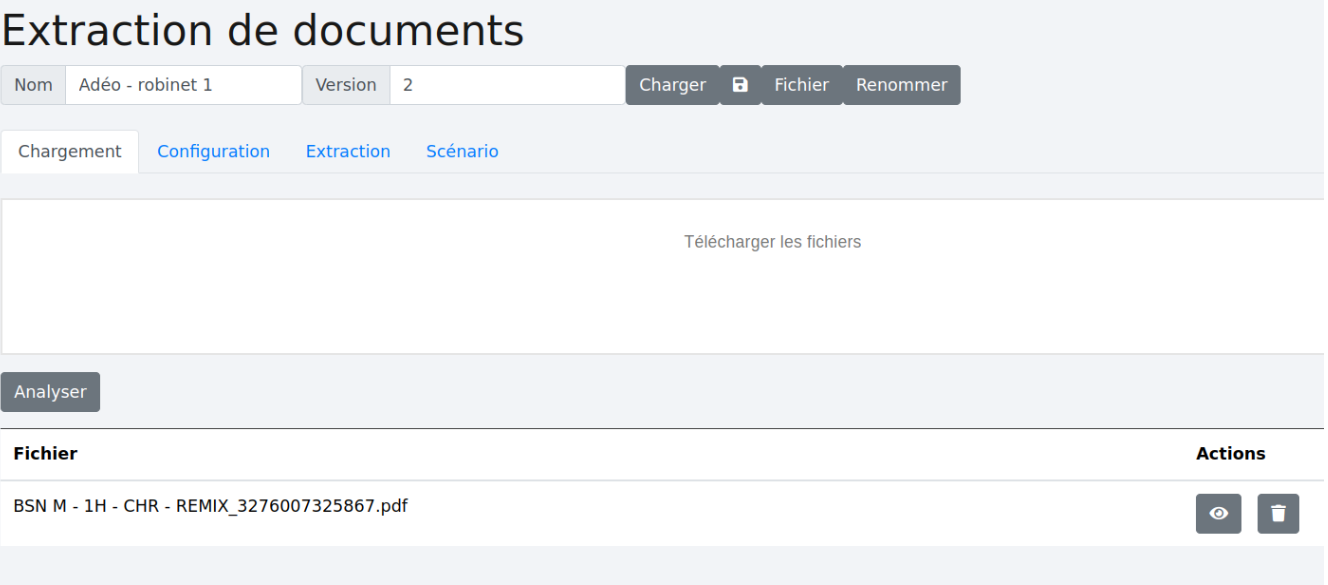
Task: Click into the Version input field
Action: (x=507, y=85)
